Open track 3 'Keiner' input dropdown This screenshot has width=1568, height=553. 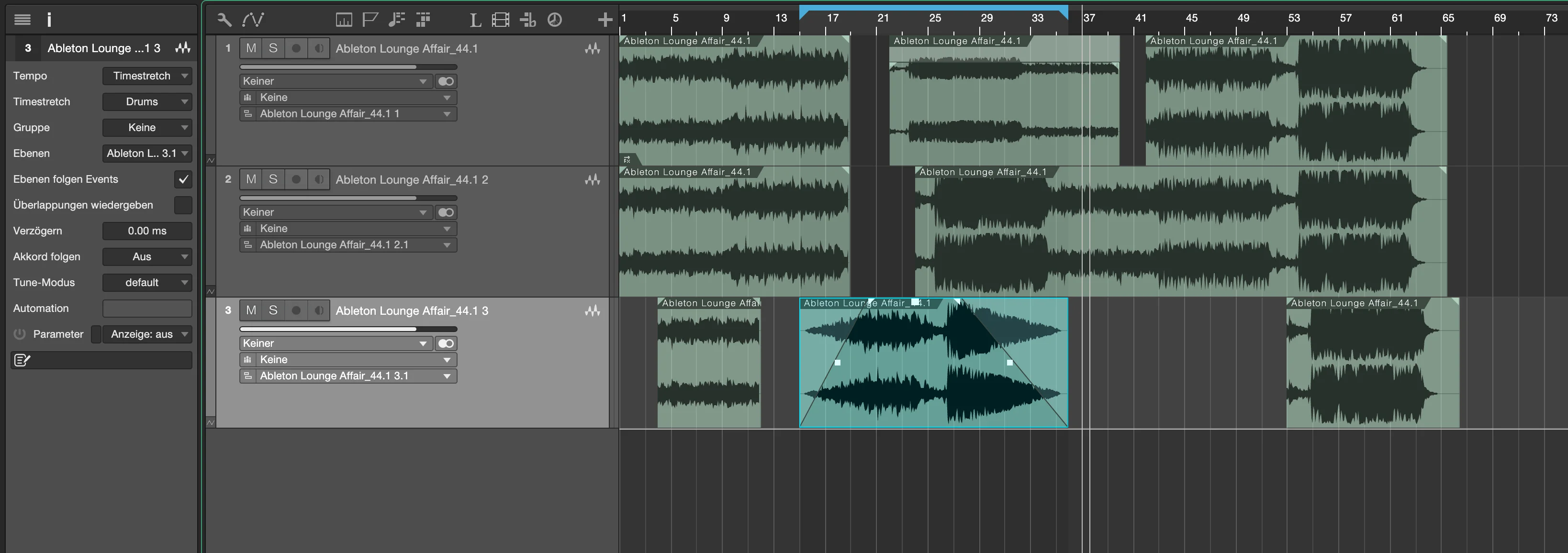336,344
